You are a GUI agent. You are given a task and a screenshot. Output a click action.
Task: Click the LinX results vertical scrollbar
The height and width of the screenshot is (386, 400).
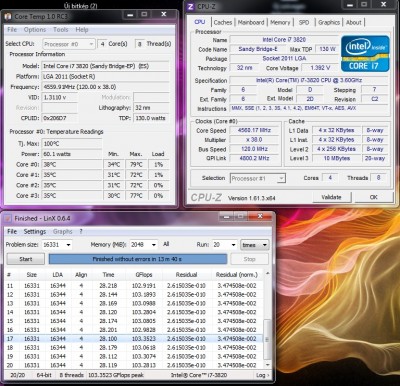(267, 320)
